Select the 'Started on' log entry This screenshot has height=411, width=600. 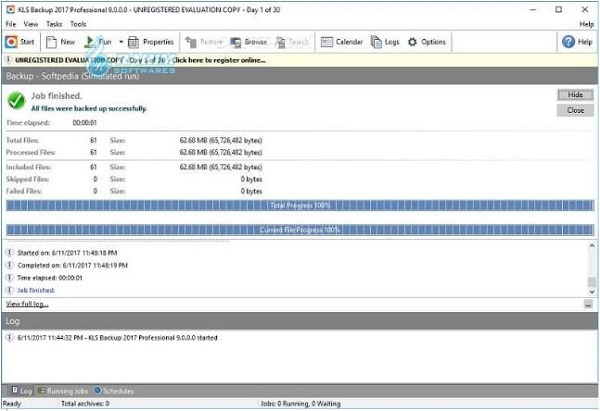pos(67,253)
